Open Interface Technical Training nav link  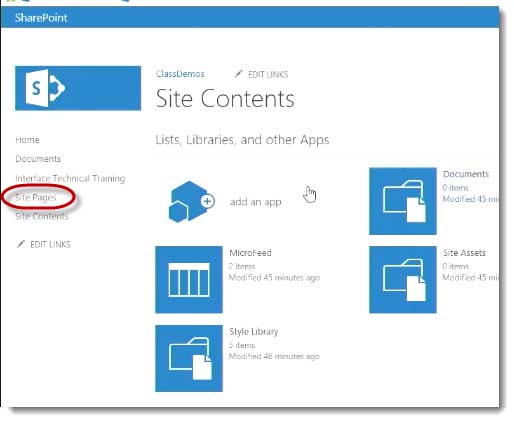70,178
